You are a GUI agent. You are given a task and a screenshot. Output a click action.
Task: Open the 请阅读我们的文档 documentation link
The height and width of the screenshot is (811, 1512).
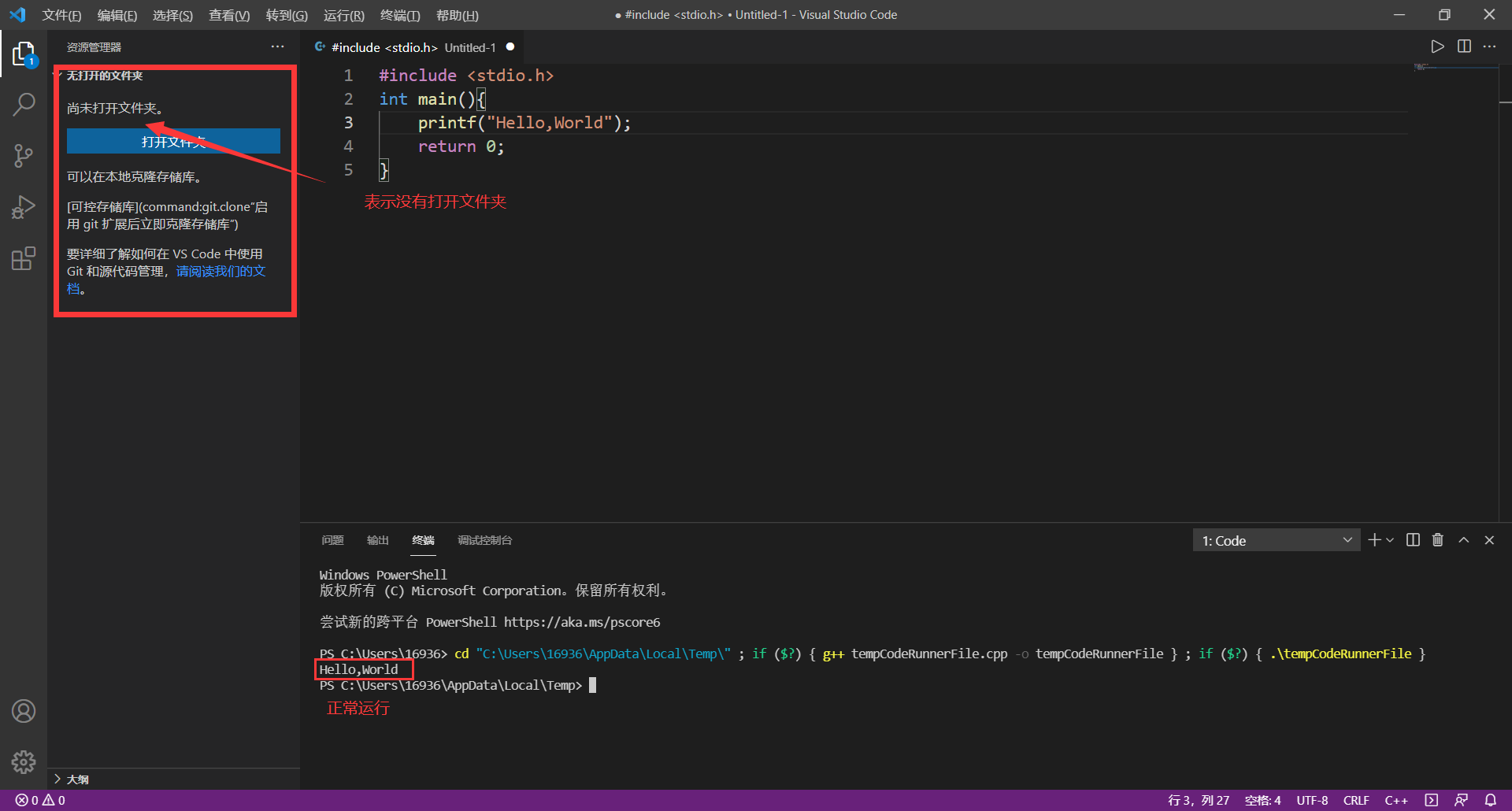[x=221, y=271]
